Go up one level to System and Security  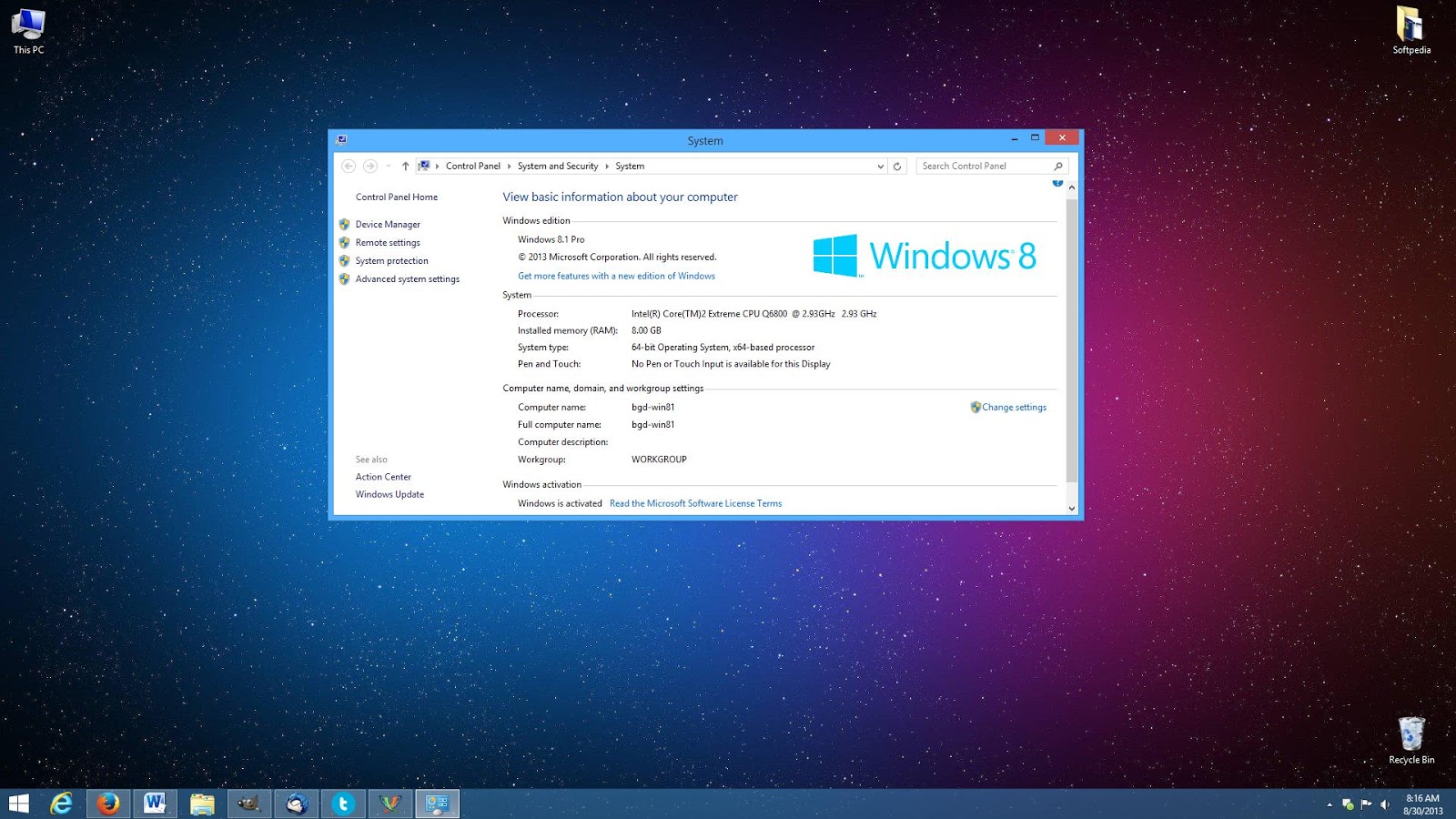click(x=406, y=166)
